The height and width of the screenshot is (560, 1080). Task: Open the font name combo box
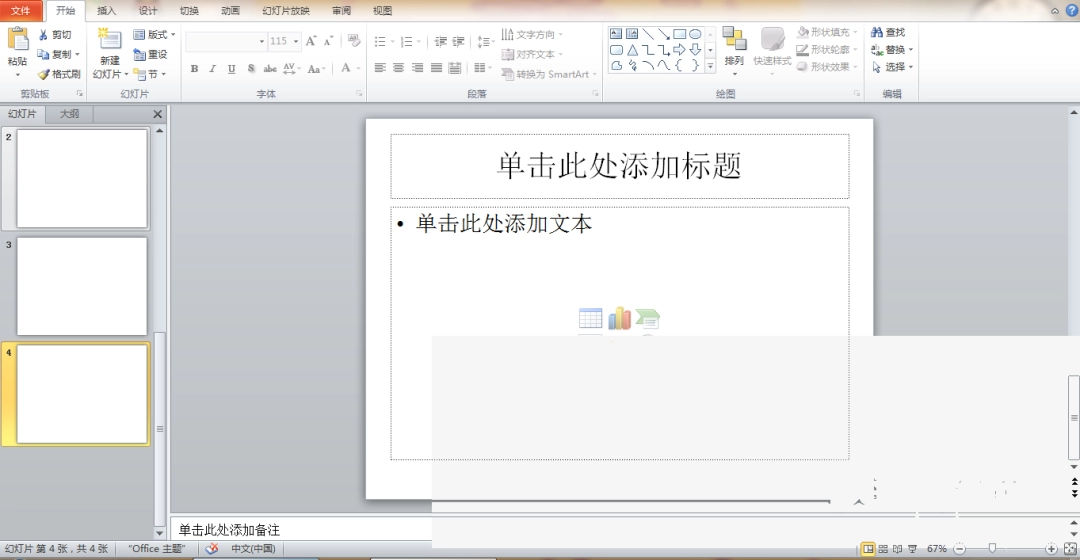point(226,41)
